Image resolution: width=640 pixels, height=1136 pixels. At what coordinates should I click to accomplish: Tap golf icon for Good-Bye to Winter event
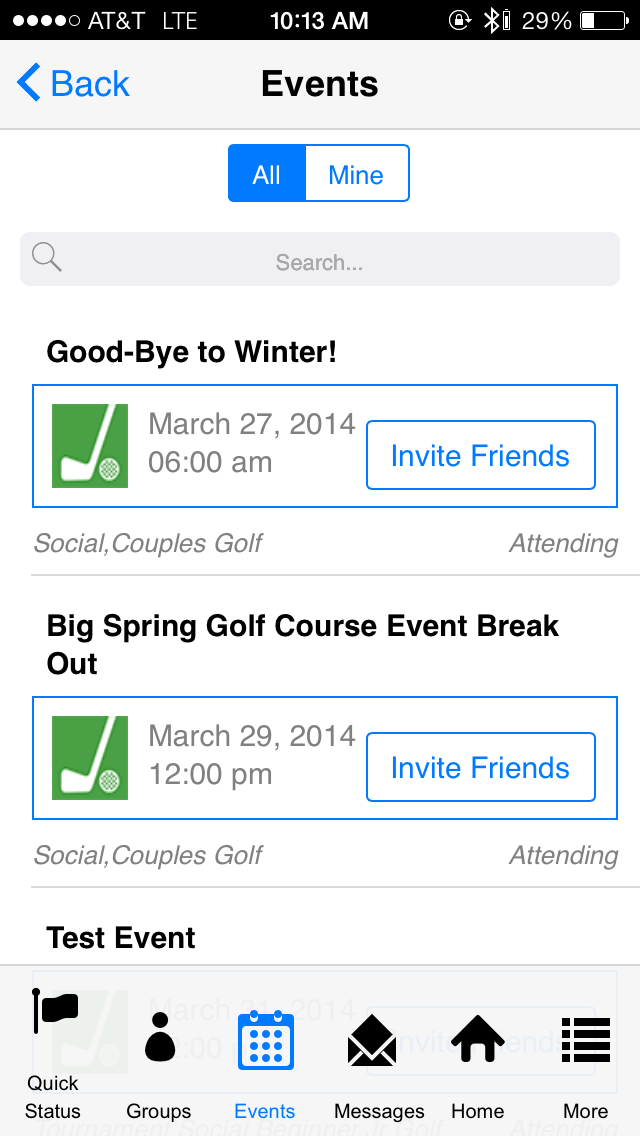(90, 446)
